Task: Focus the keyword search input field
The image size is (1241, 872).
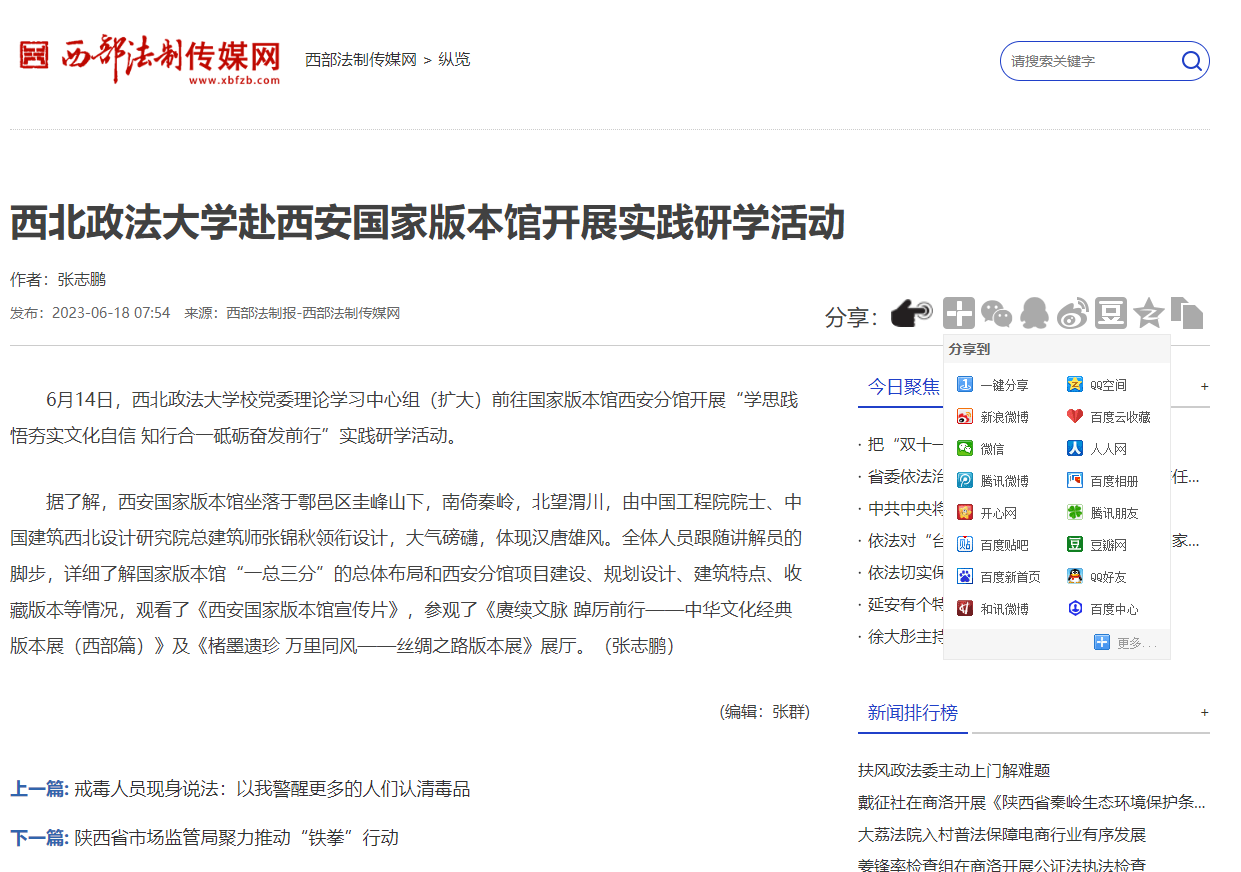Action: pyautogui.click(x=1088, y=61)
